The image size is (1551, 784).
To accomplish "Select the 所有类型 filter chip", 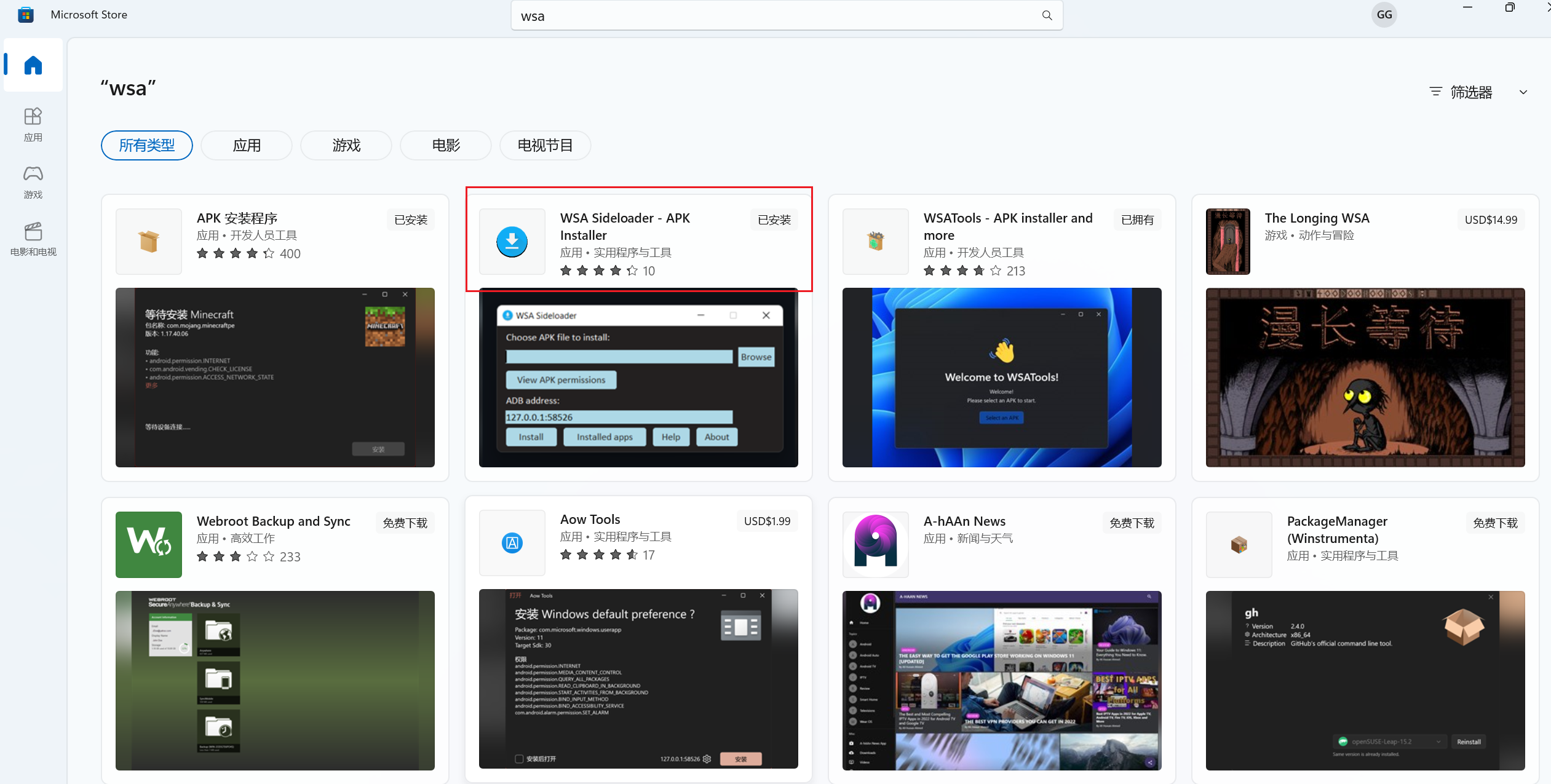I will (x=146, y=145).
